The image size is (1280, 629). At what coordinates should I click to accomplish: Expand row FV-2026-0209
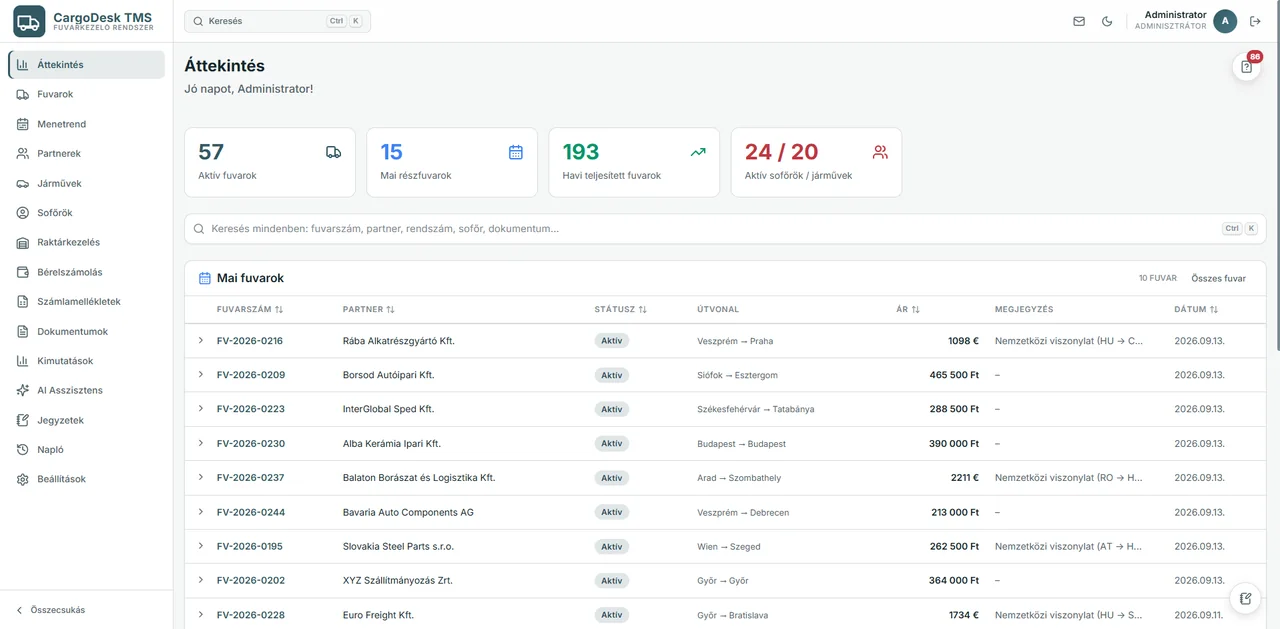(201, 374)
